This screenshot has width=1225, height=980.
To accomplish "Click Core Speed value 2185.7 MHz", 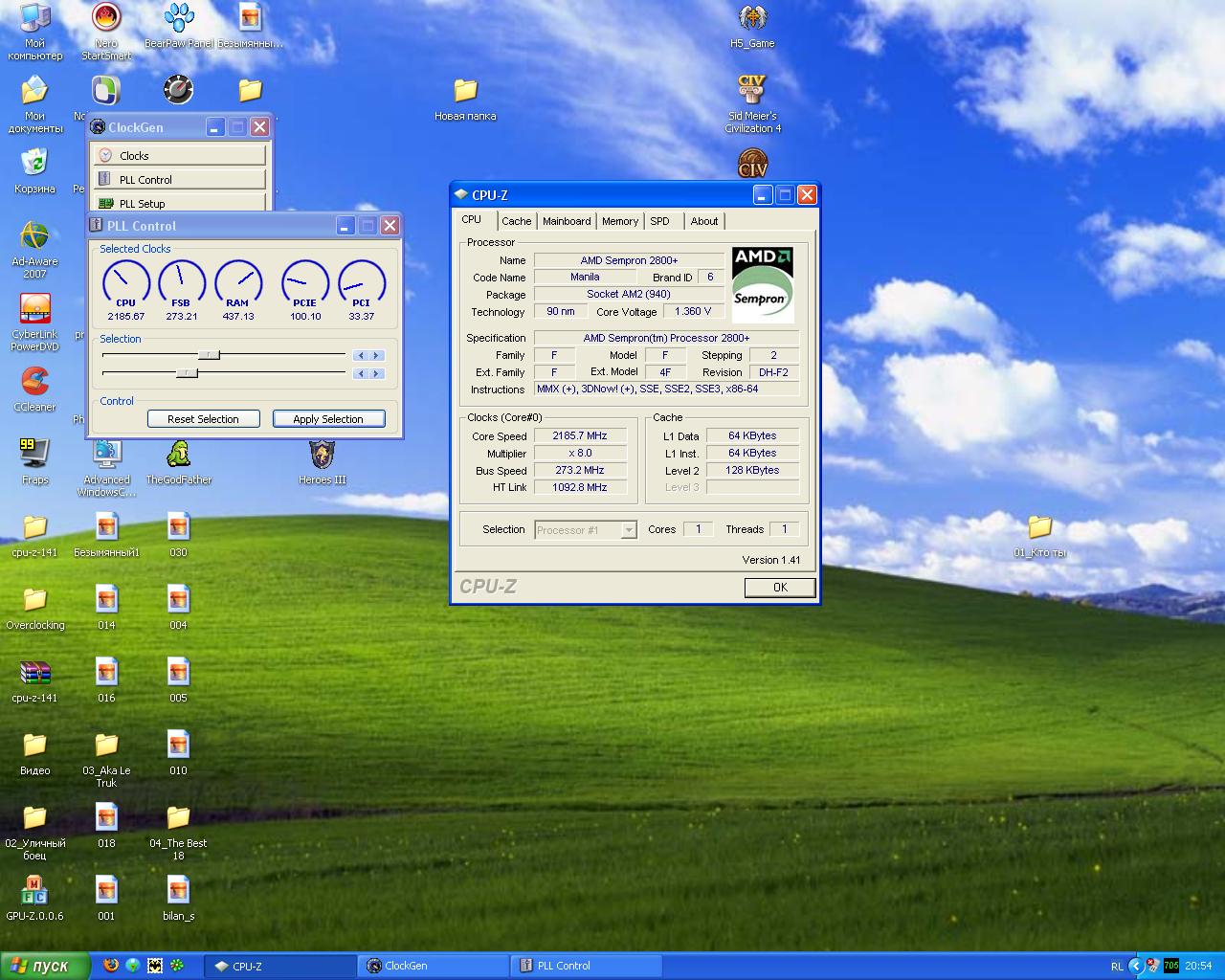I will 580,435.
